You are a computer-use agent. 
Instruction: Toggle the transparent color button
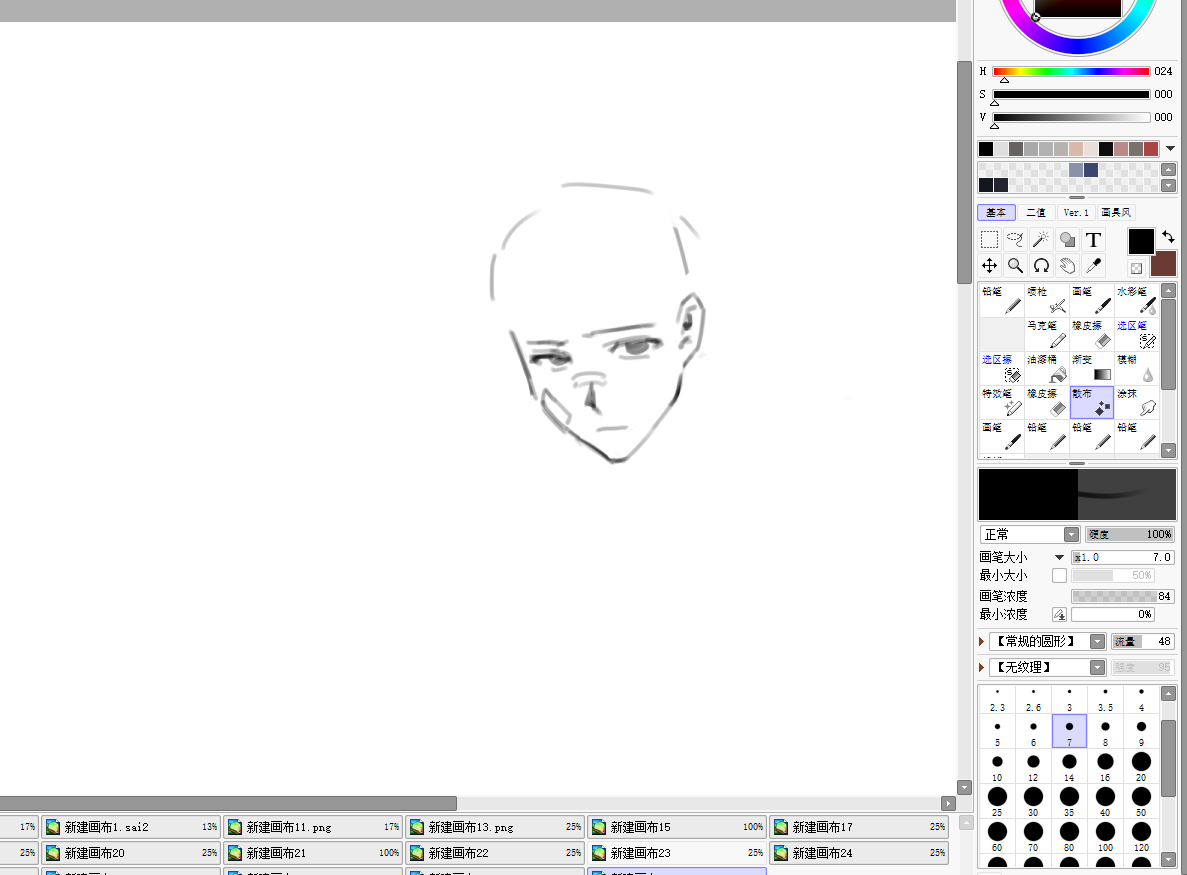tap(1137, 268)
